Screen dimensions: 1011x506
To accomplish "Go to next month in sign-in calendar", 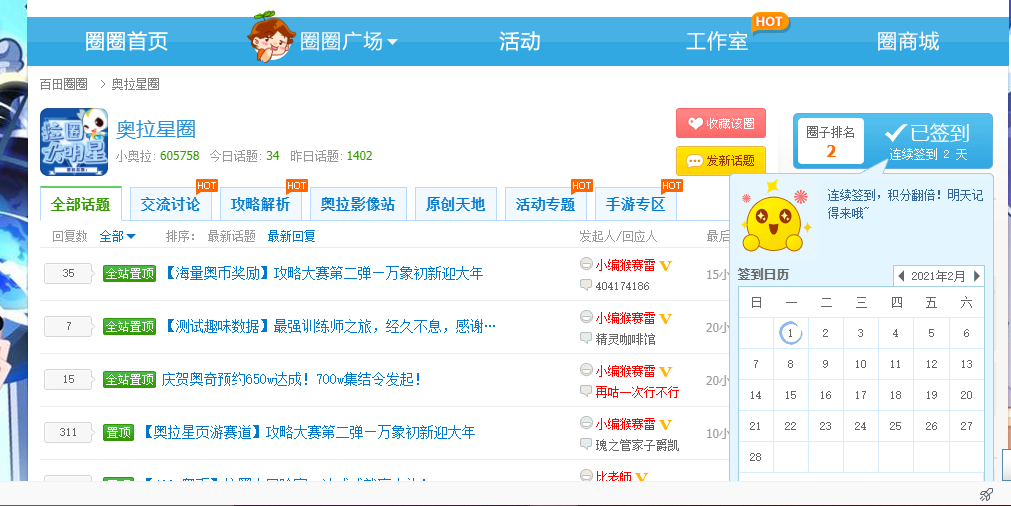I will (976, 276).
